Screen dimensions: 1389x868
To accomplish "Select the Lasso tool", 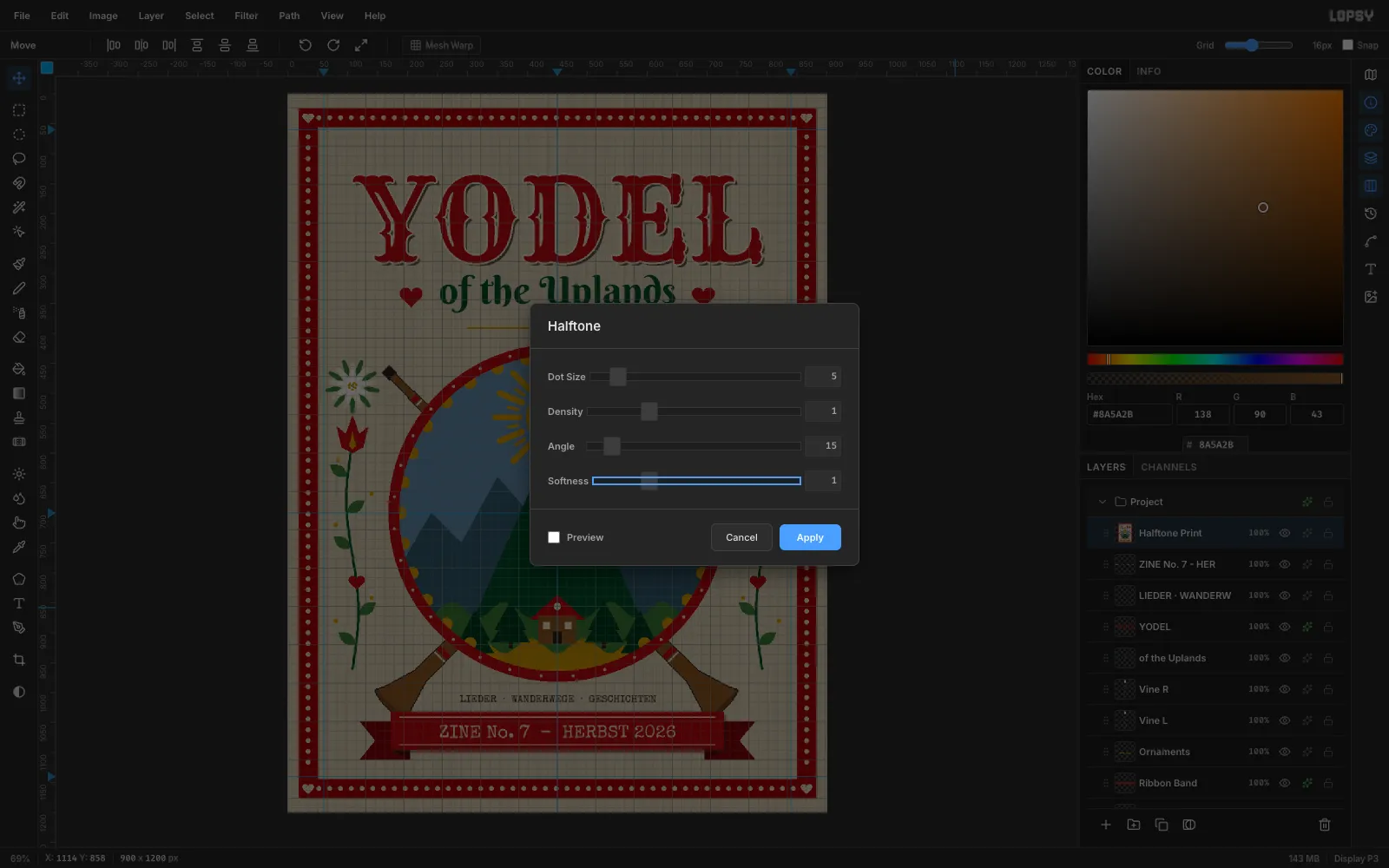I will point(19,159).
